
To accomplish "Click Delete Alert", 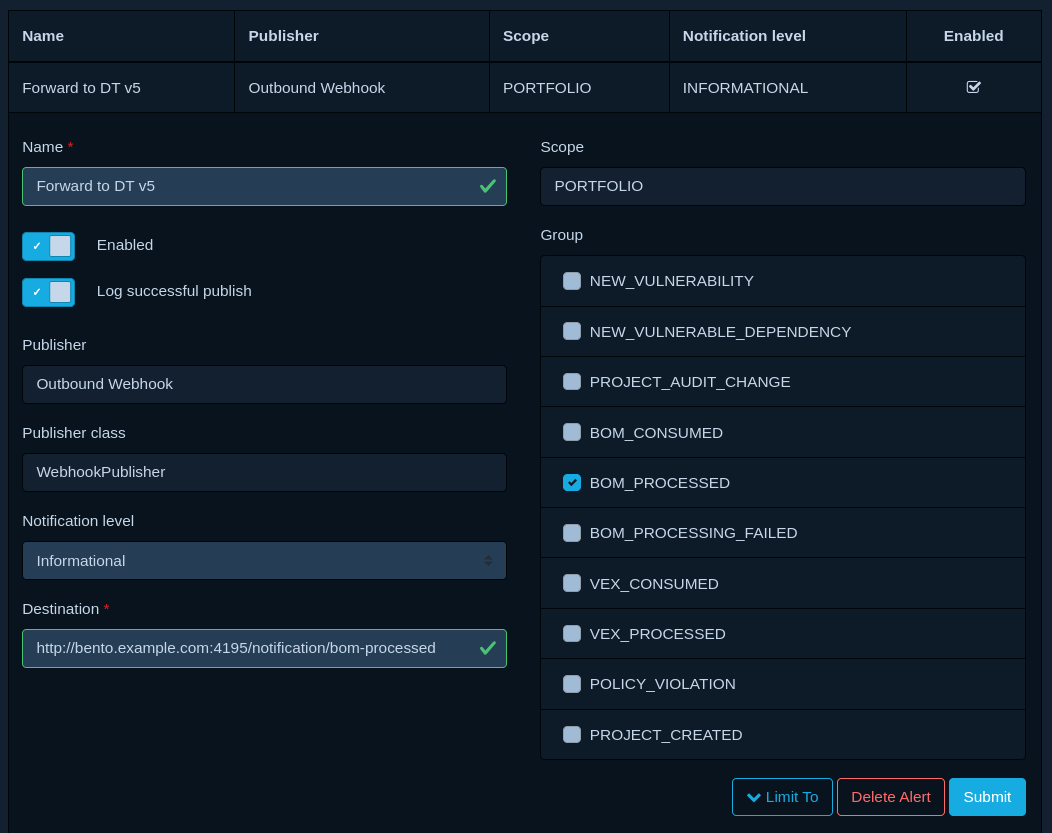I will pos(890,797).
